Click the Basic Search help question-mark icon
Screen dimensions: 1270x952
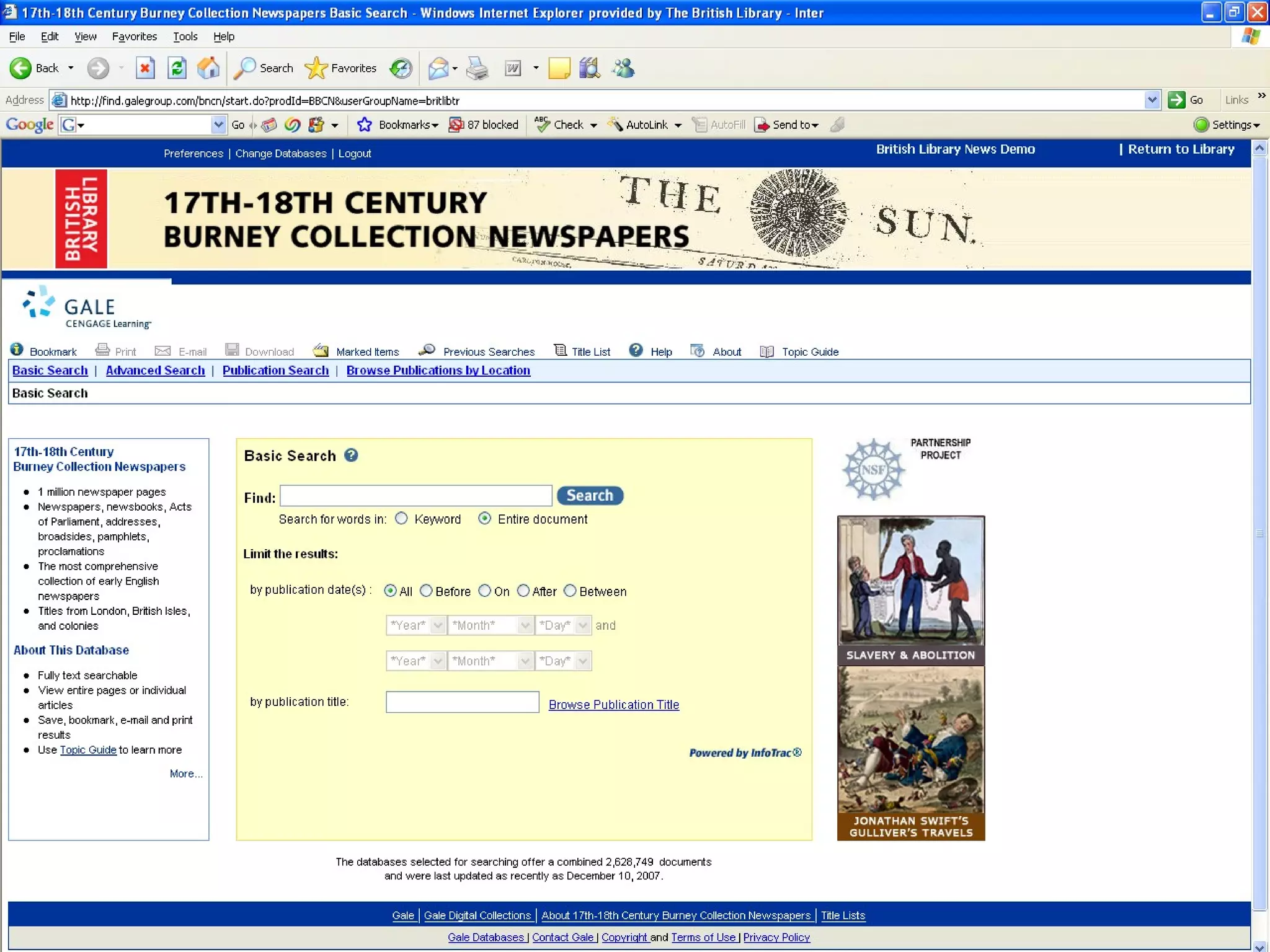[x=351, y=456]
